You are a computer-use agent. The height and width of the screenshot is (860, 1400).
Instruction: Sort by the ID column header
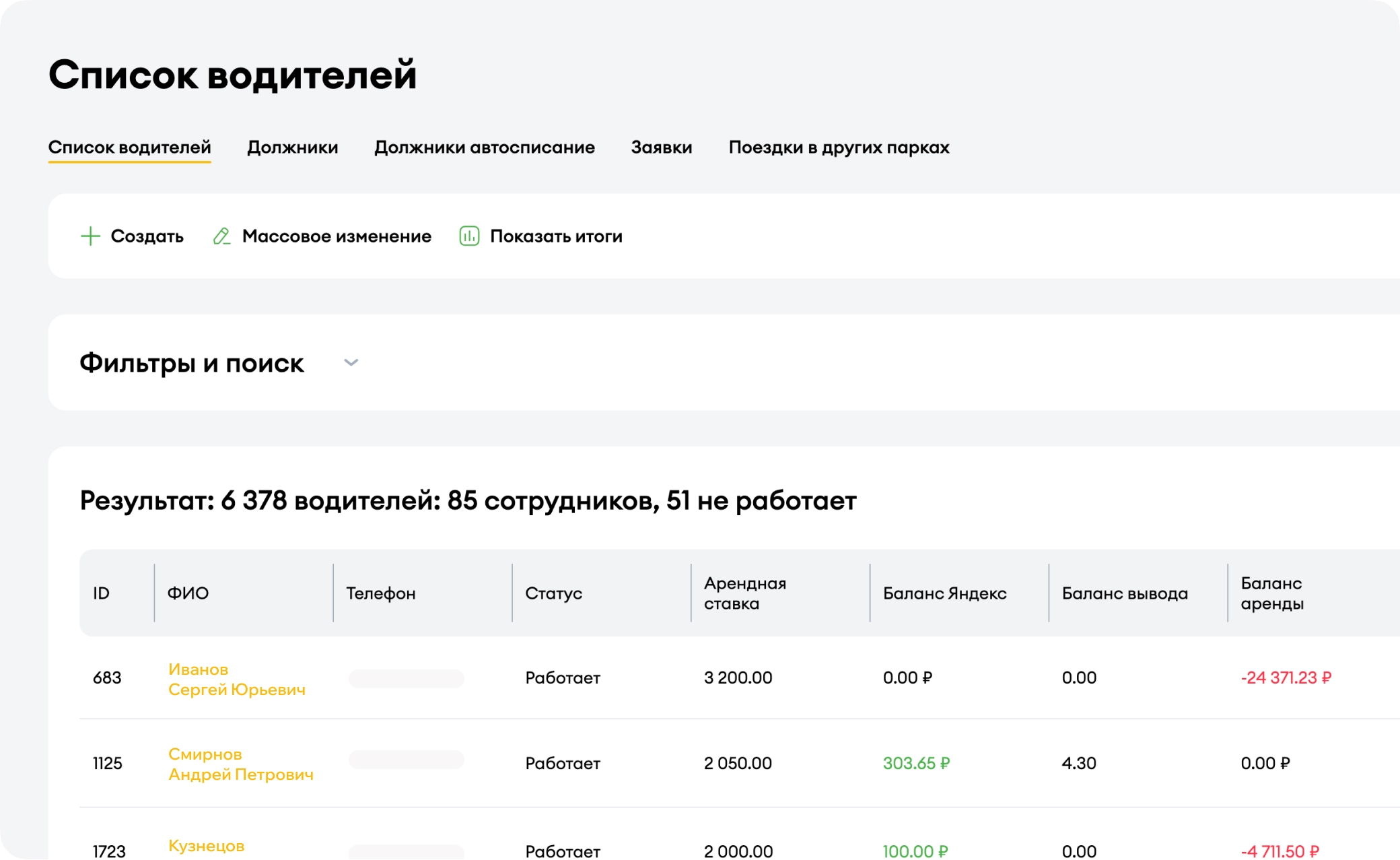click(x=102, y=593)
